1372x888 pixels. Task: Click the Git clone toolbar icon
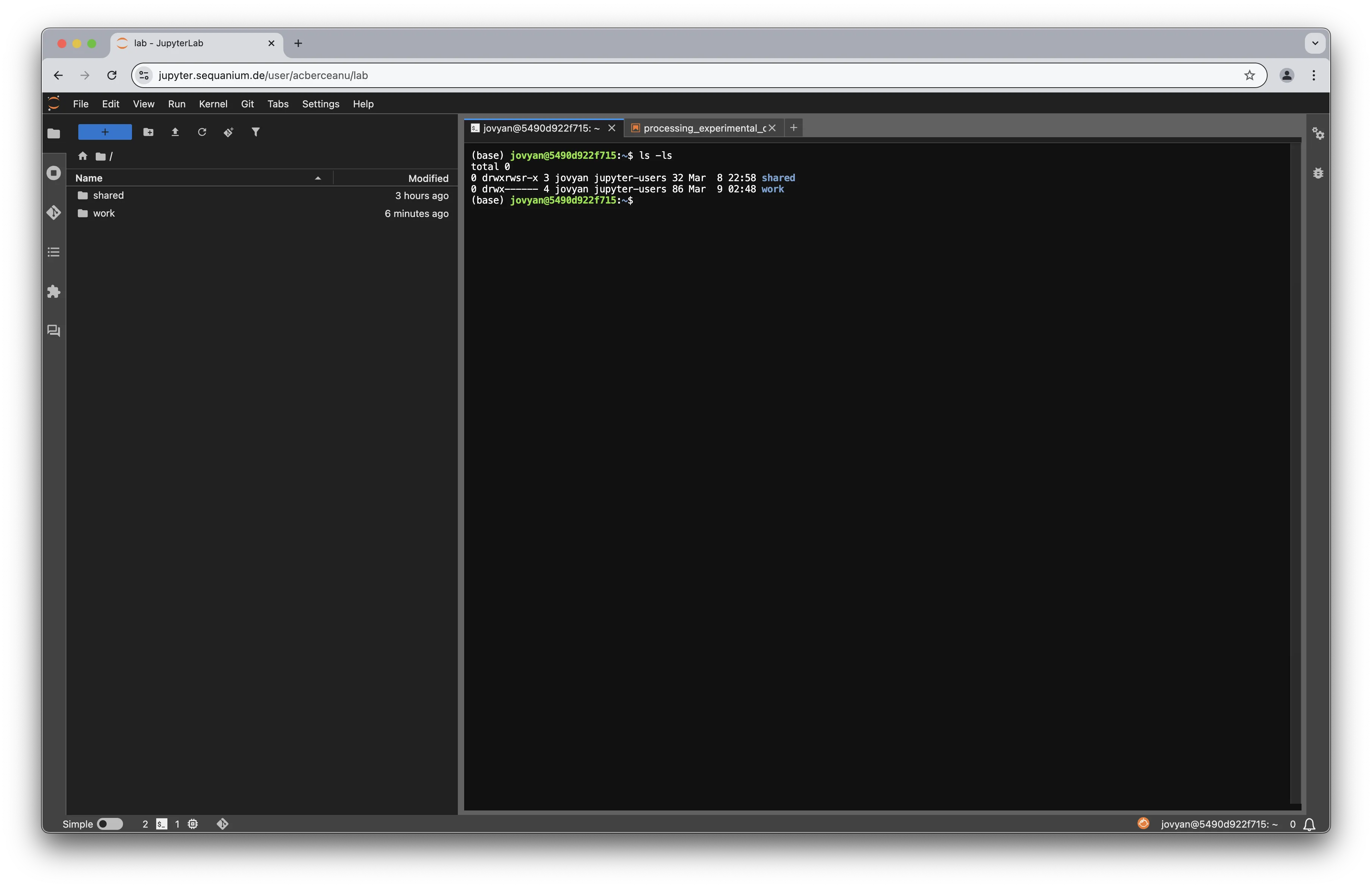228,132
